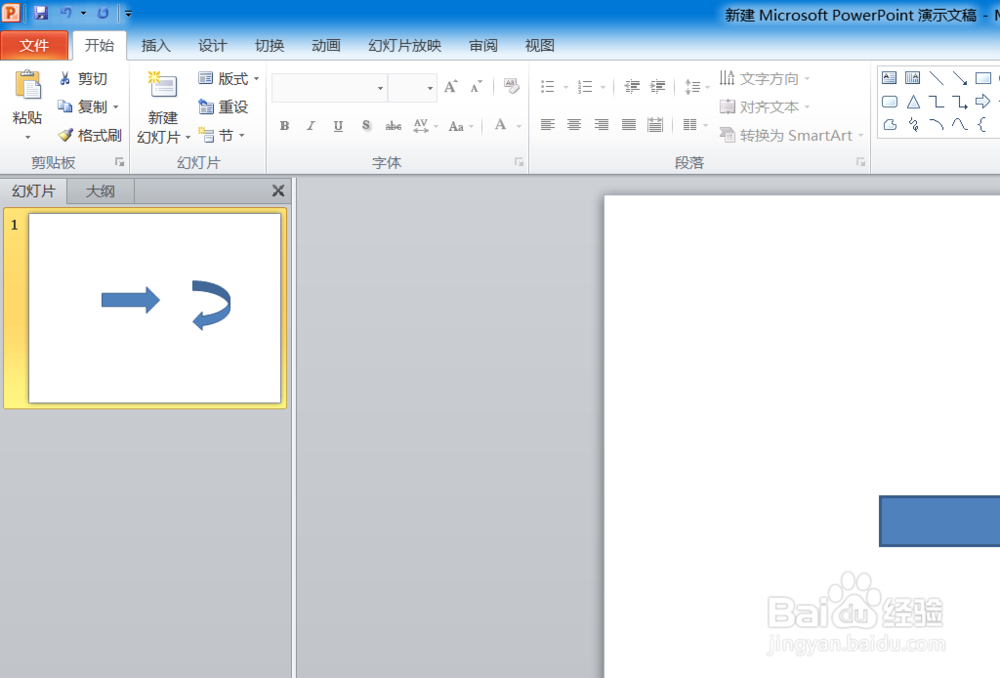Click the Undo arrow icon

66,13
